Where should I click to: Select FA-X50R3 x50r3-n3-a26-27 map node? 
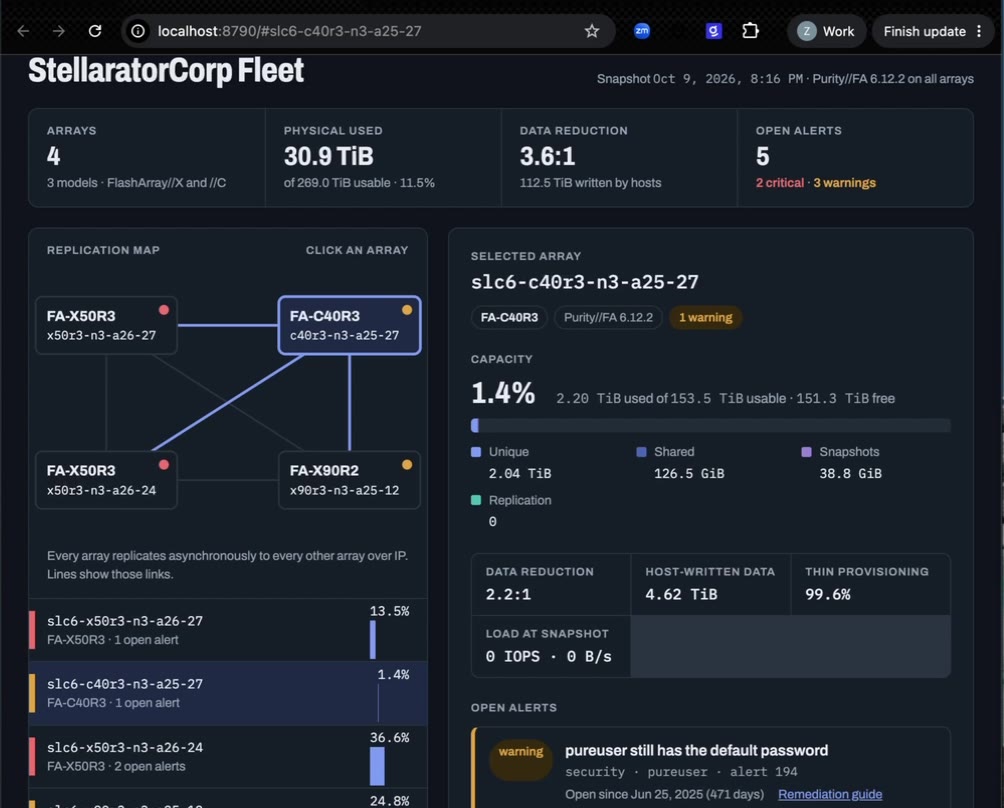(x=106, y=325)
